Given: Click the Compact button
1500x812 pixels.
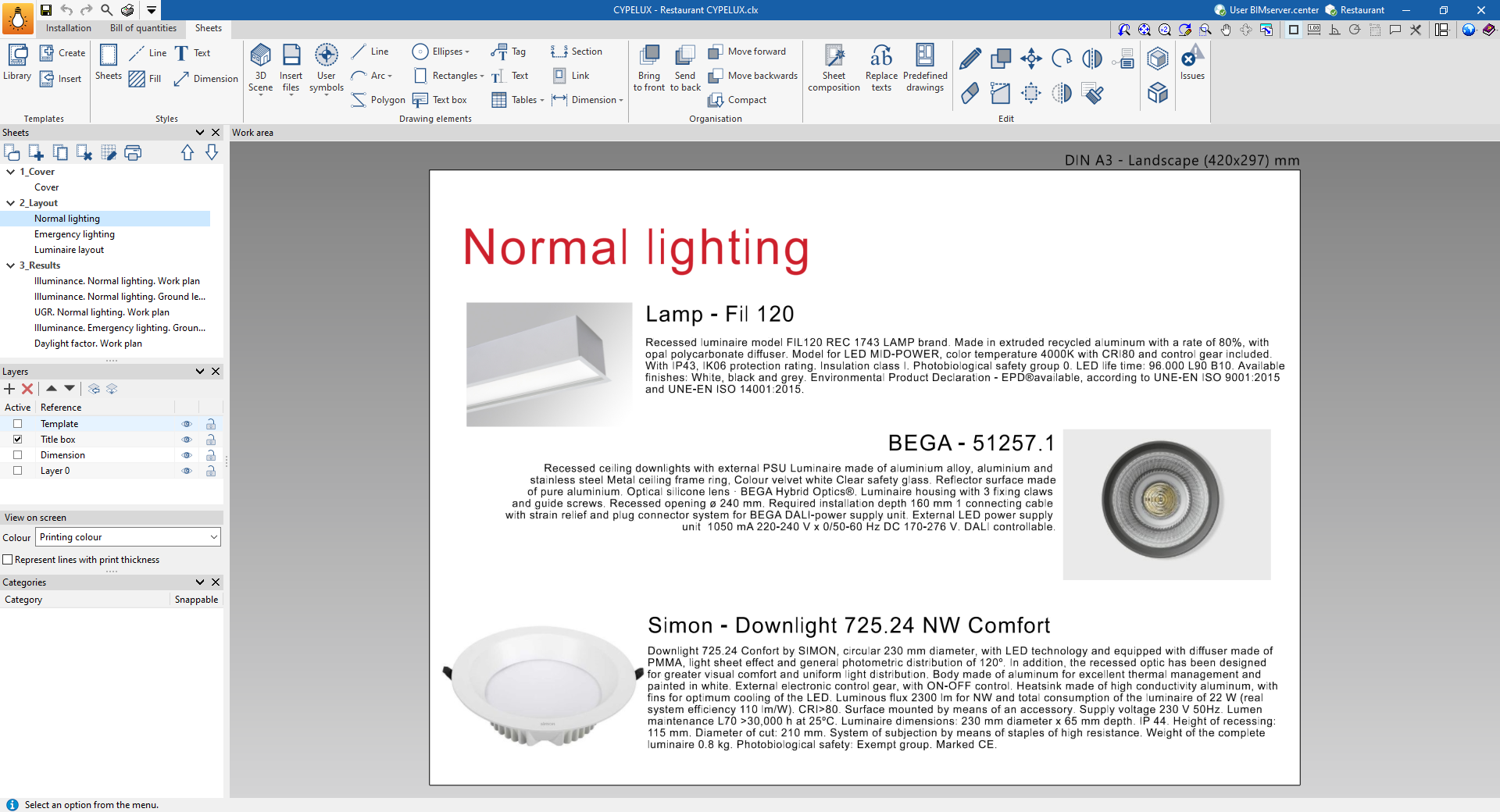Looking at the screenshot, I should tap(737, 100).
